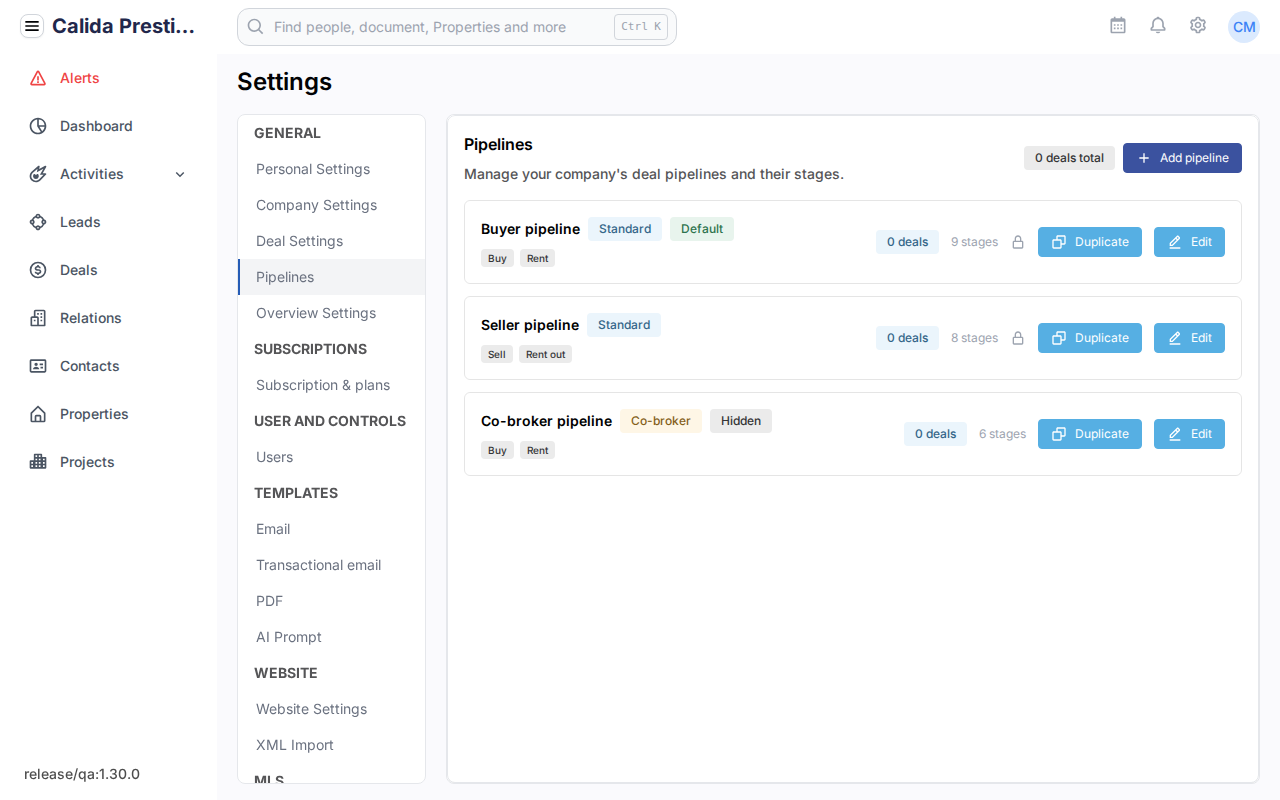Click the 'Rent out' tag on Seller pipeline
The height and width of the screenshot is (800, 1280).
point(545,354)
